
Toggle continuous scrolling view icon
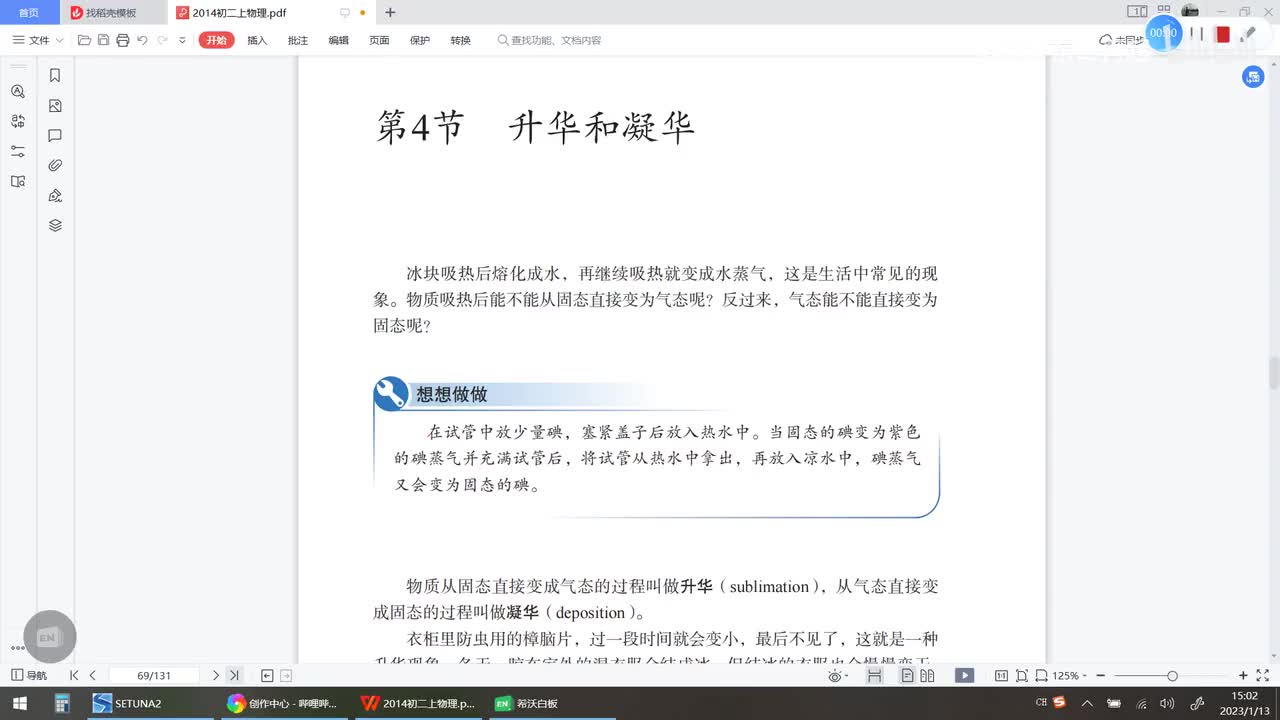coord(875,676)
